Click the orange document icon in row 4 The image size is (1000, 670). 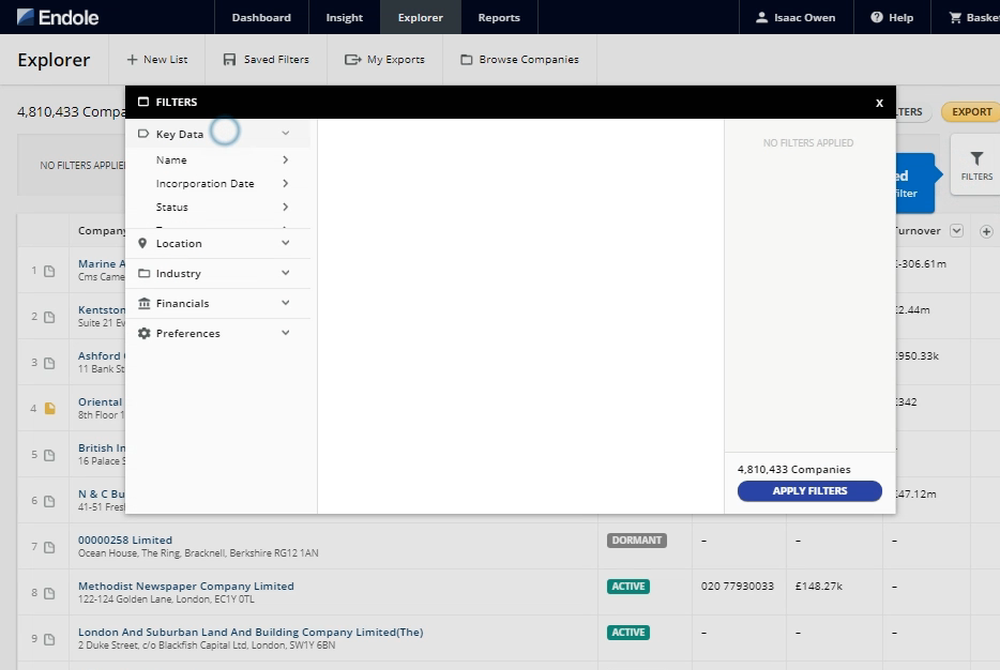50,409
